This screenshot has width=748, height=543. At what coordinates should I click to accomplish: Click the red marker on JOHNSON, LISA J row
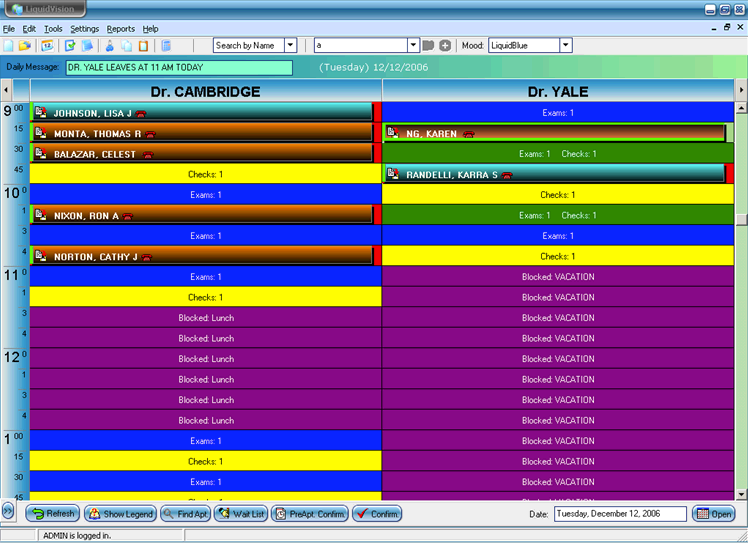tap(377, 113)
